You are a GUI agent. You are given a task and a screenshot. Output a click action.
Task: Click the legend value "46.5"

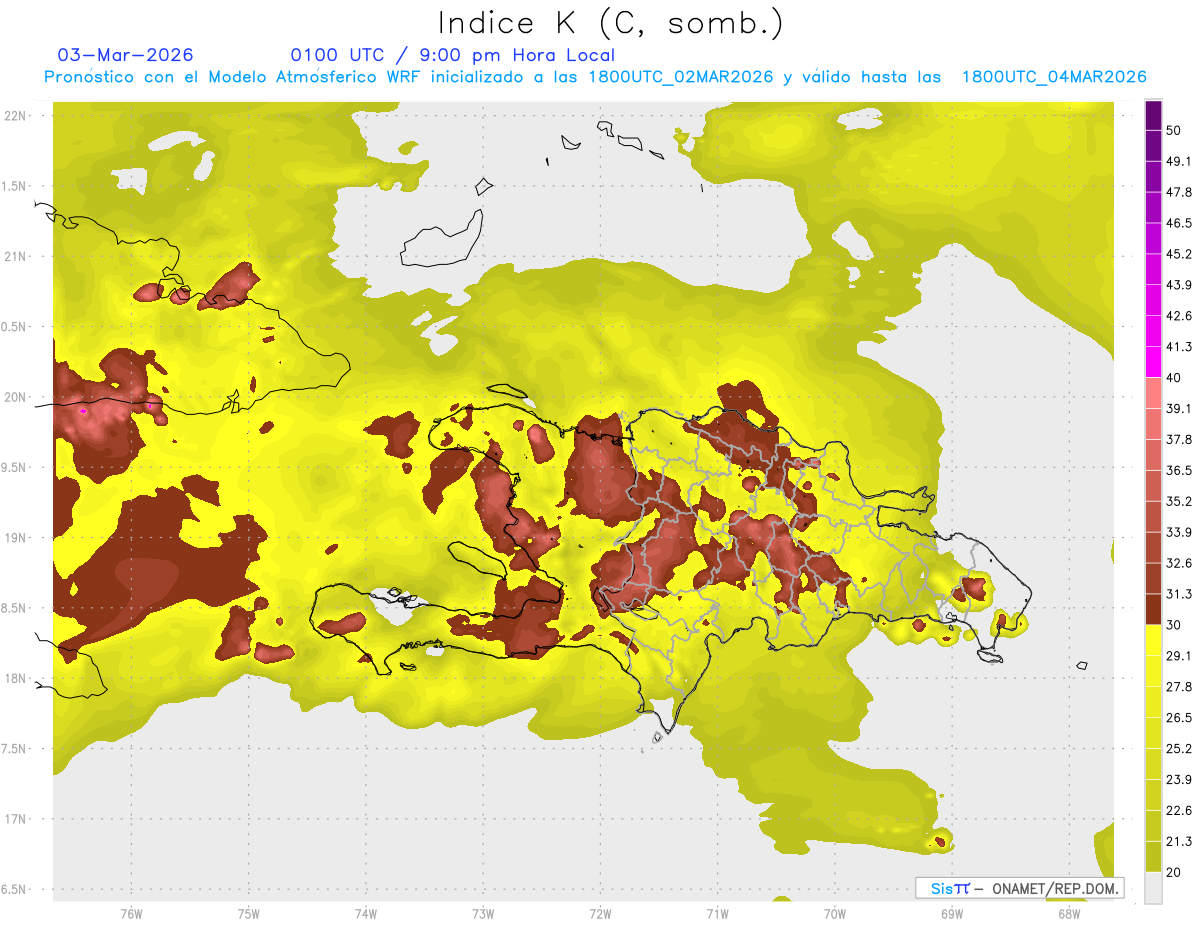click(1179, 223)
